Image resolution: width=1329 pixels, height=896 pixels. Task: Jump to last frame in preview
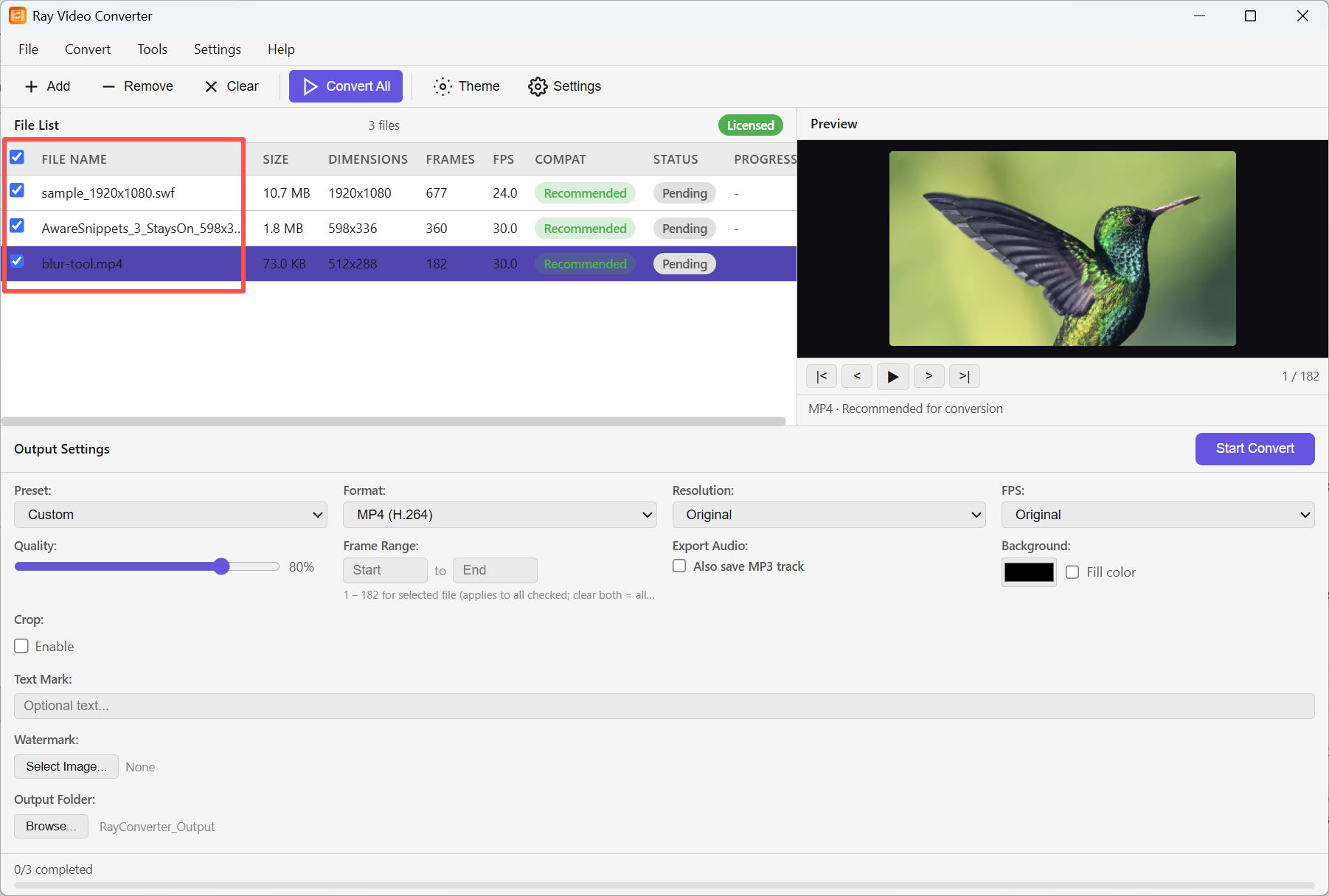coord(965,376)
